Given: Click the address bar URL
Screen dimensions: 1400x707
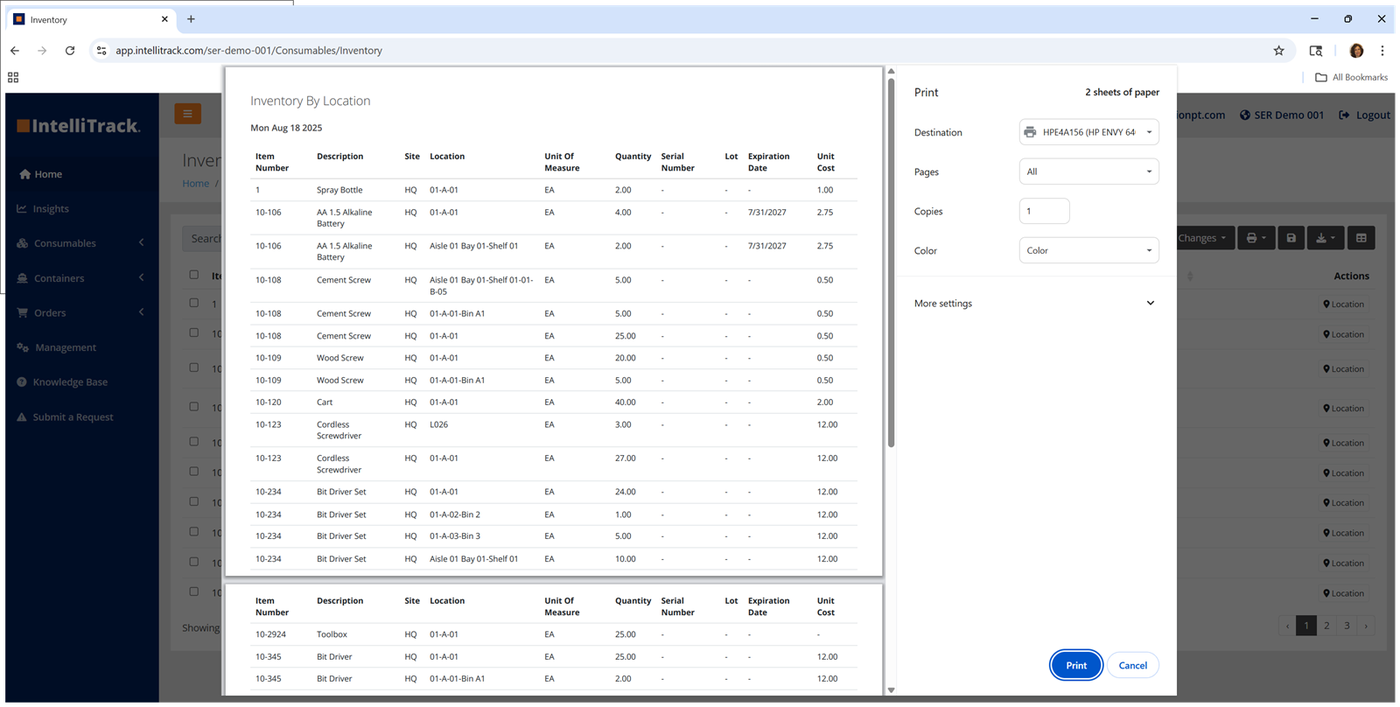Looking at the screenshot, I should point(249,50).
